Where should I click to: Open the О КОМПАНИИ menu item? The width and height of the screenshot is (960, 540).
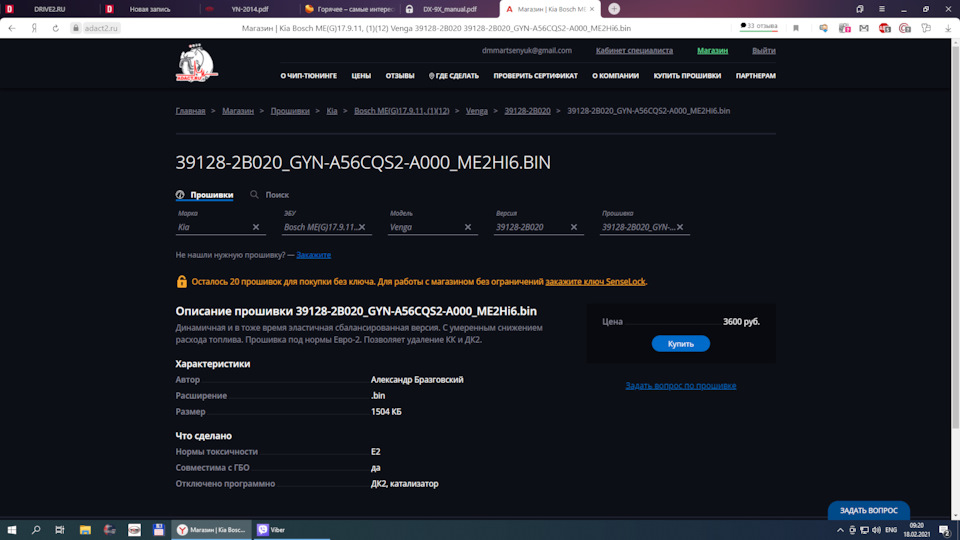click(615, 76)
